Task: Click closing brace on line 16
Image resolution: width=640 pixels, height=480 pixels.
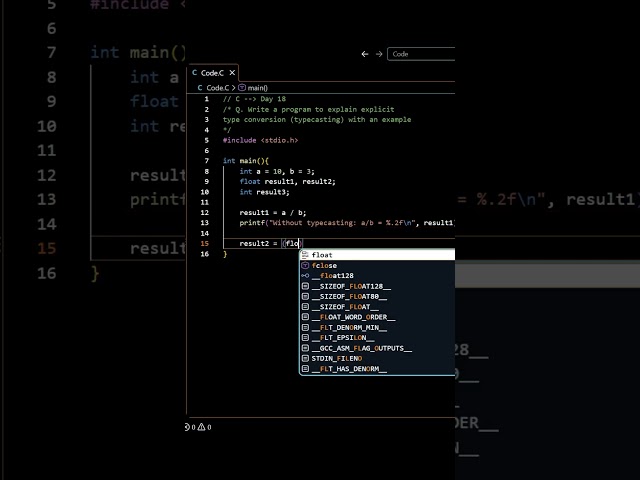Action: pyautogui.click(x=225, y=254)
